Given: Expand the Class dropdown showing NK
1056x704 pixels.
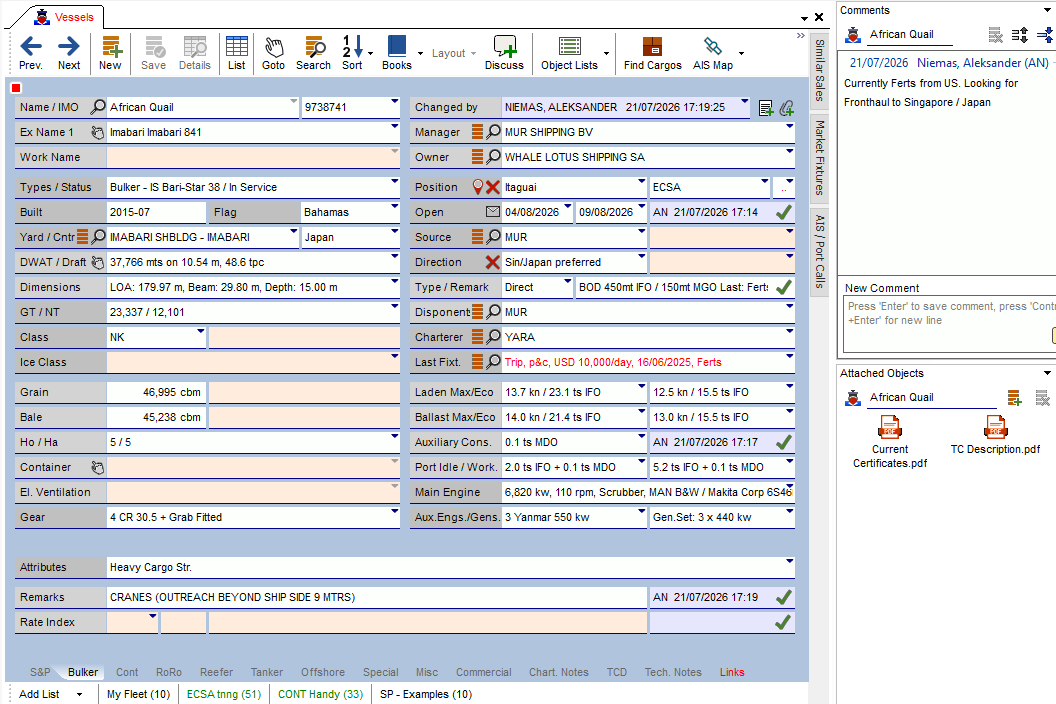Looking at the screenshot, I should [x=200, y=331].
